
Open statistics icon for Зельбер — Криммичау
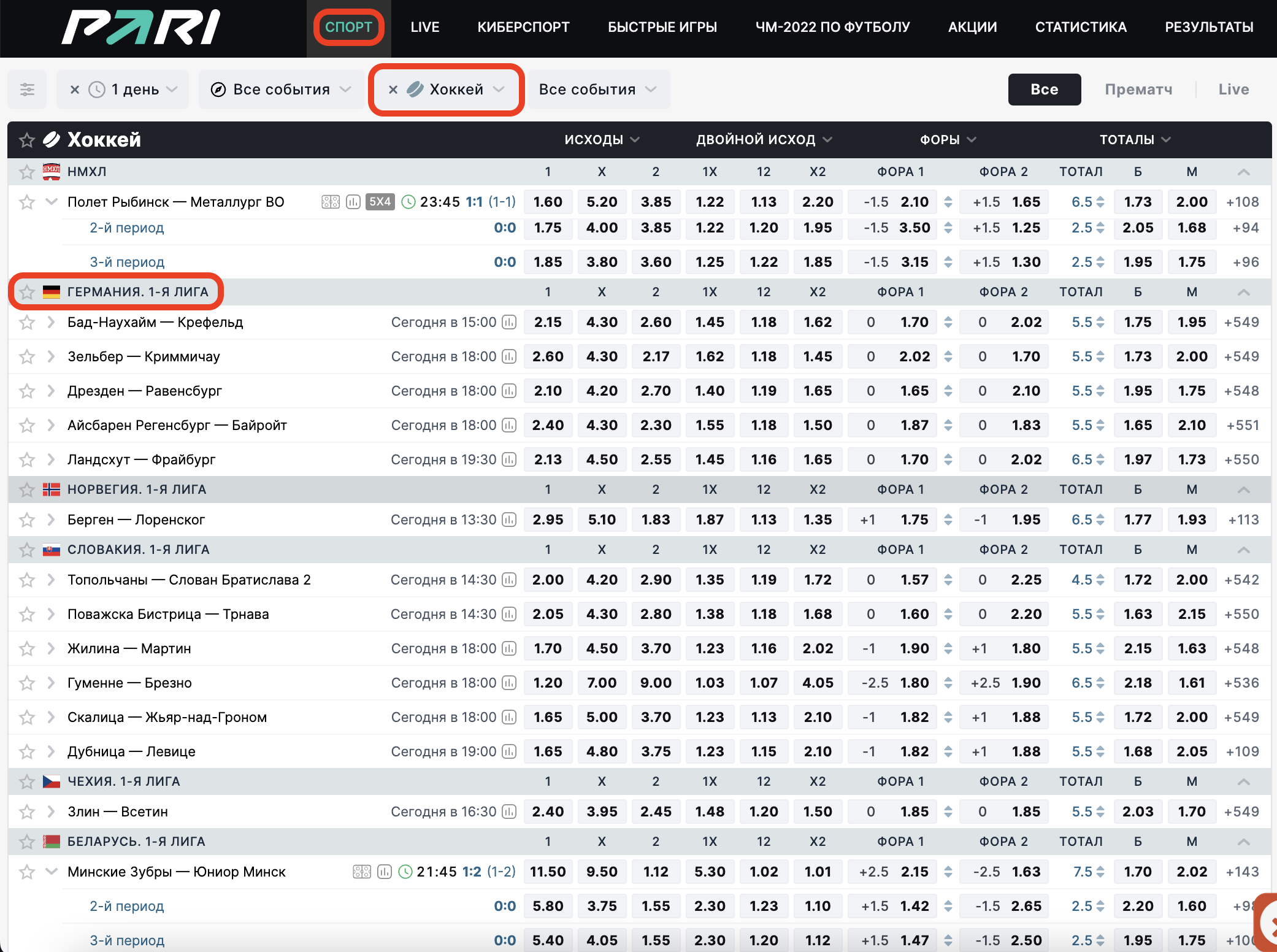[x=509, y=356]
